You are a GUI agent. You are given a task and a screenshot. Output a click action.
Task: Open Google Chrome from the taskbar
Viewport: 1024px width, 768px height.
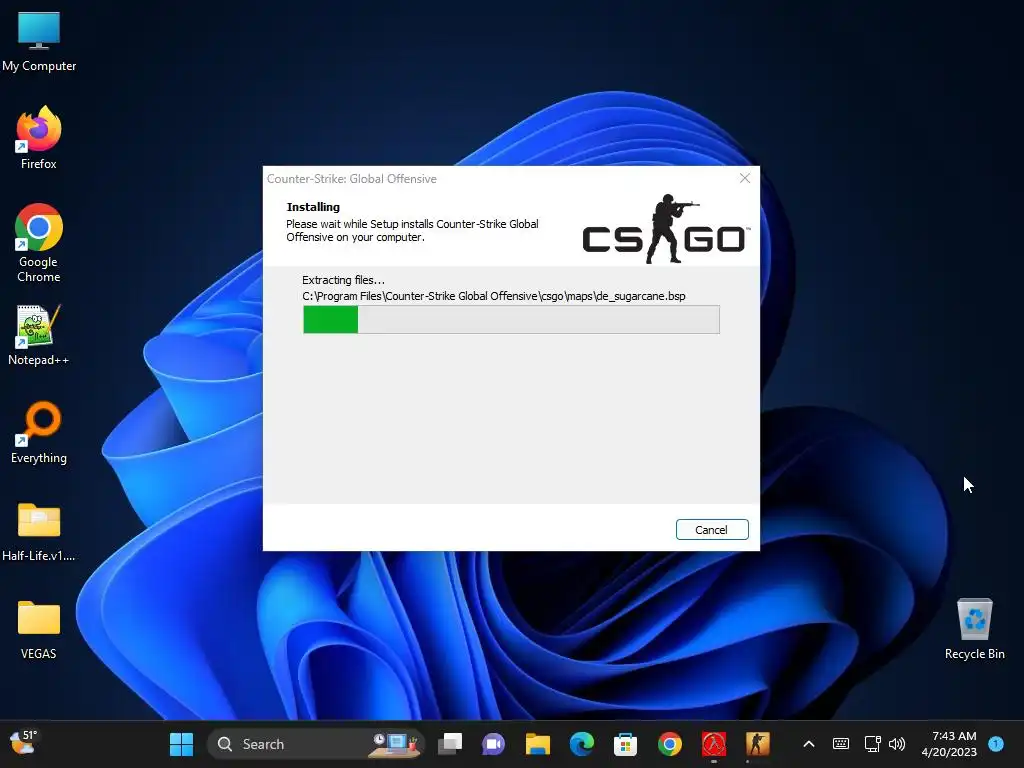point(669,744)
